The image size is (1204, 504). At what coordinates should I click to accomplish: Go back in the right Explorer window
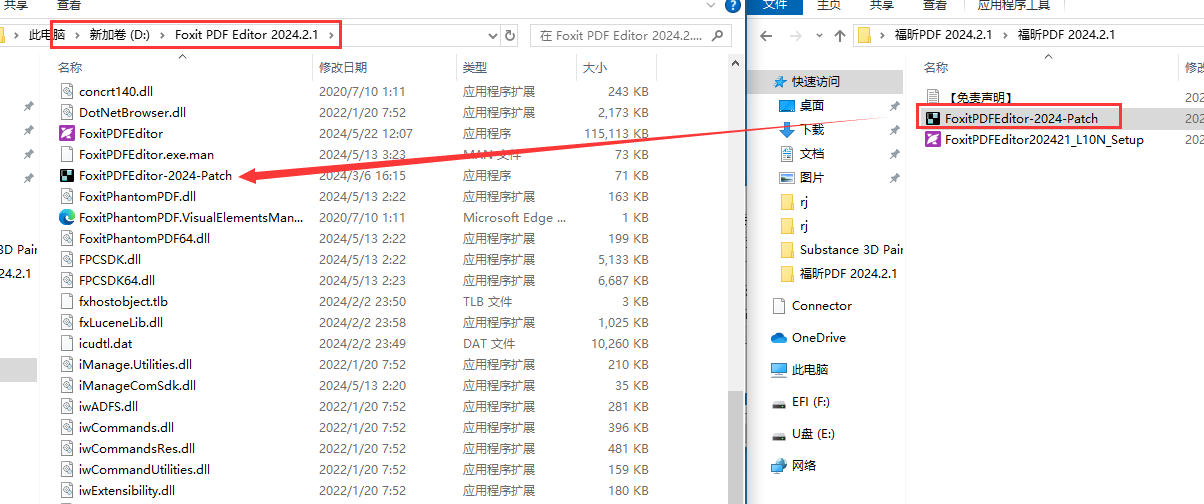(x=766, y=35)
